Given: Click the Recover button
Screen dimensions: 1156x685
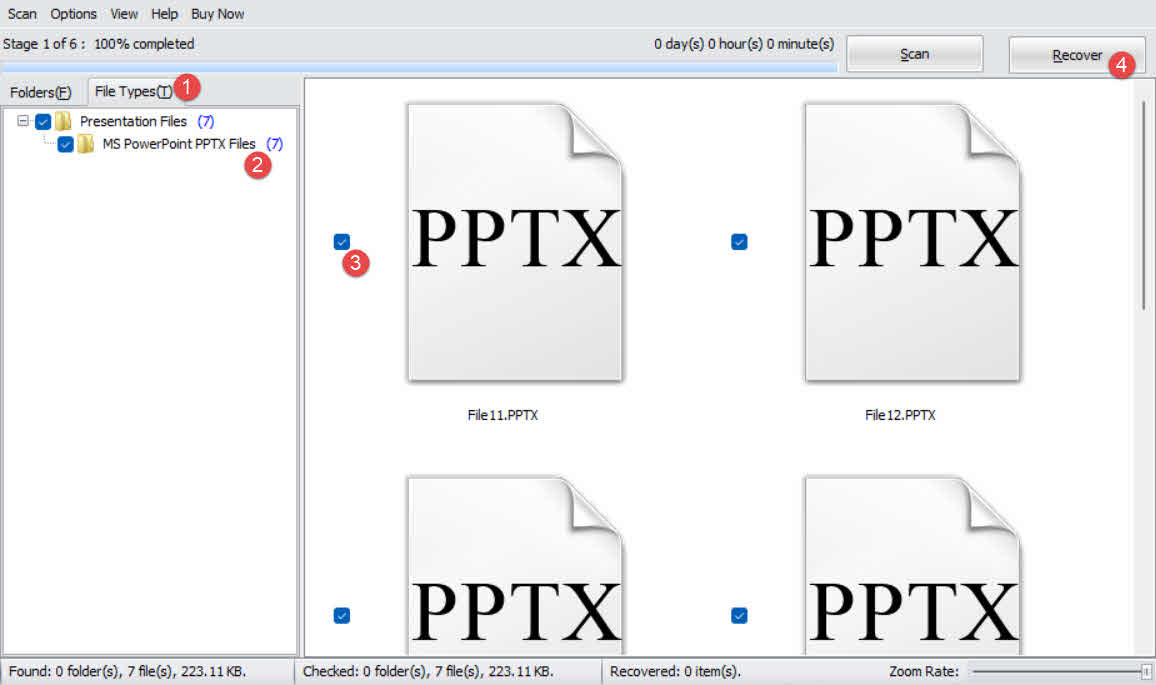Looking at the screenshot, I should (x=1076, y=55).
